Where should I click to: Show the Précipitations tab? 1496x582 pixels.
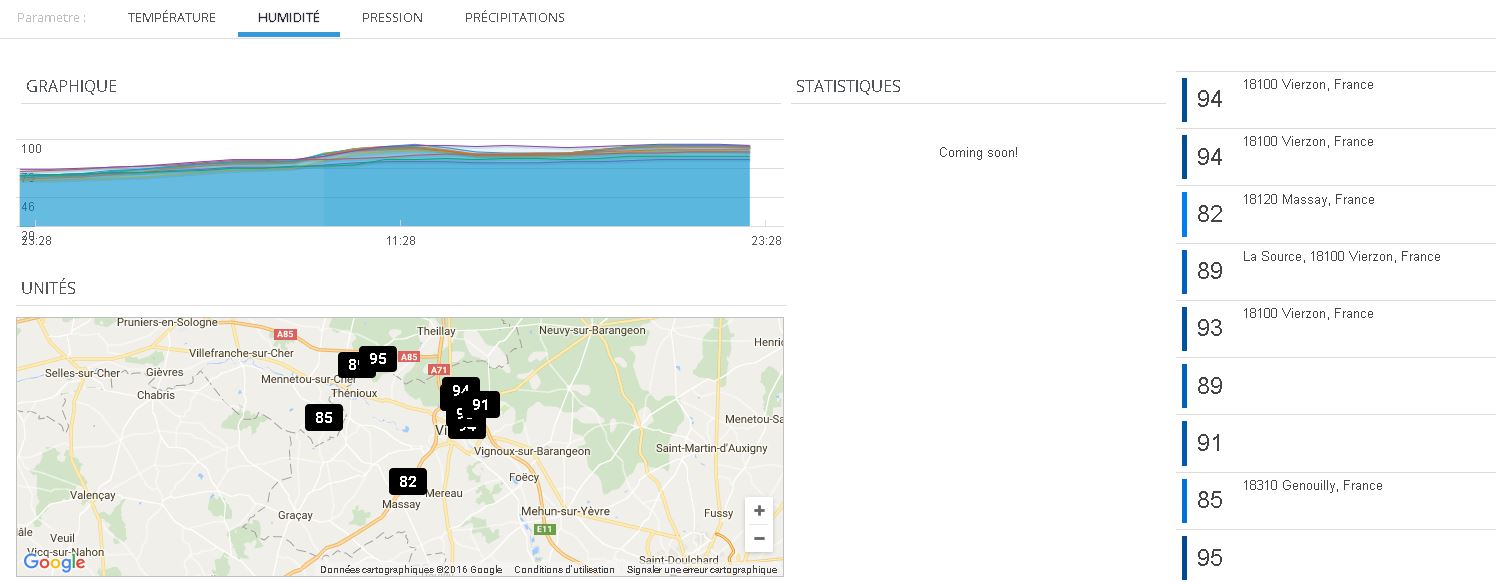coord(514,18)
